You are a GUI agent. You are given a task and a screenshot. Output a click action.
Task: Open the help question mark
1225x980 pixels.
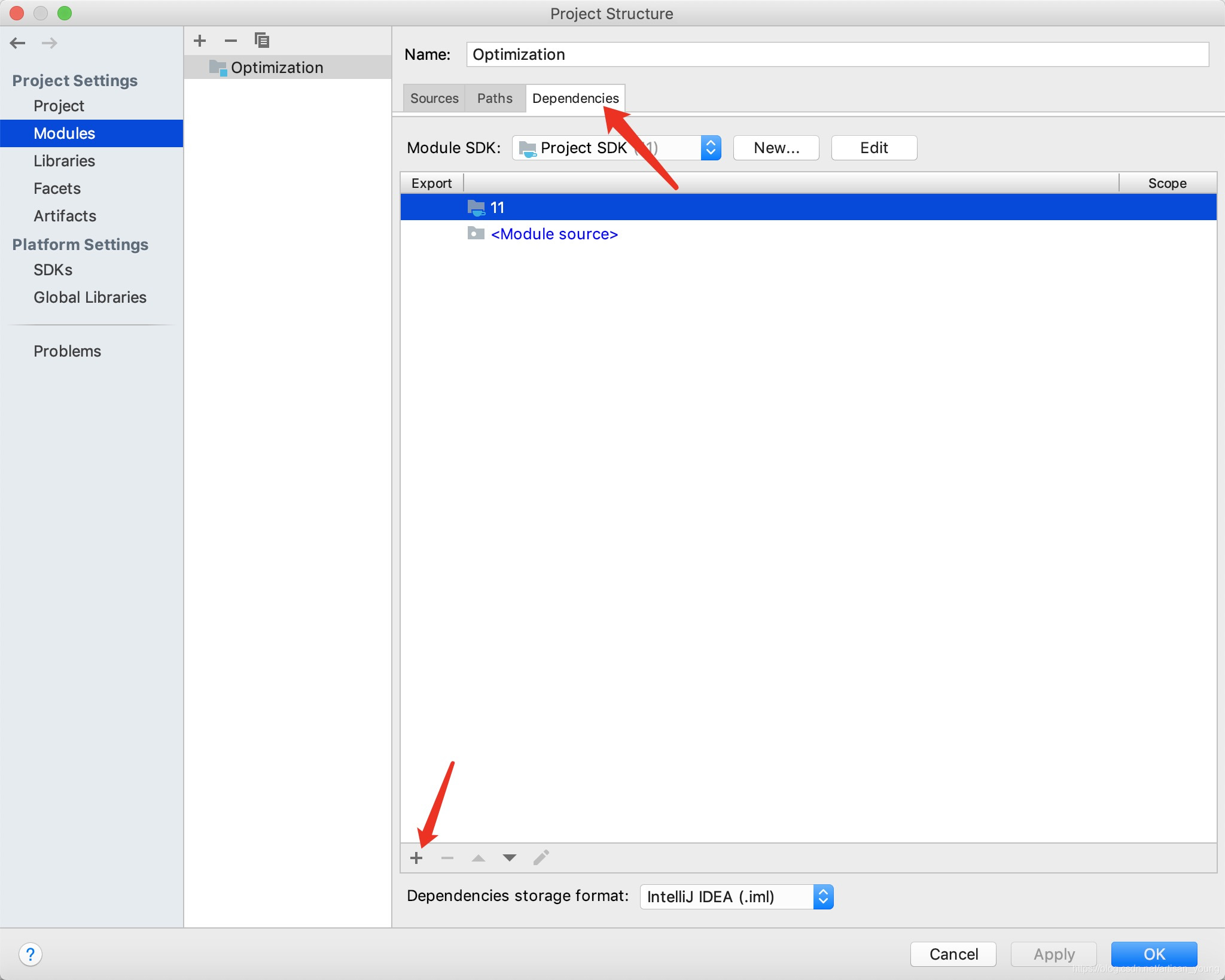click(31, 954)
